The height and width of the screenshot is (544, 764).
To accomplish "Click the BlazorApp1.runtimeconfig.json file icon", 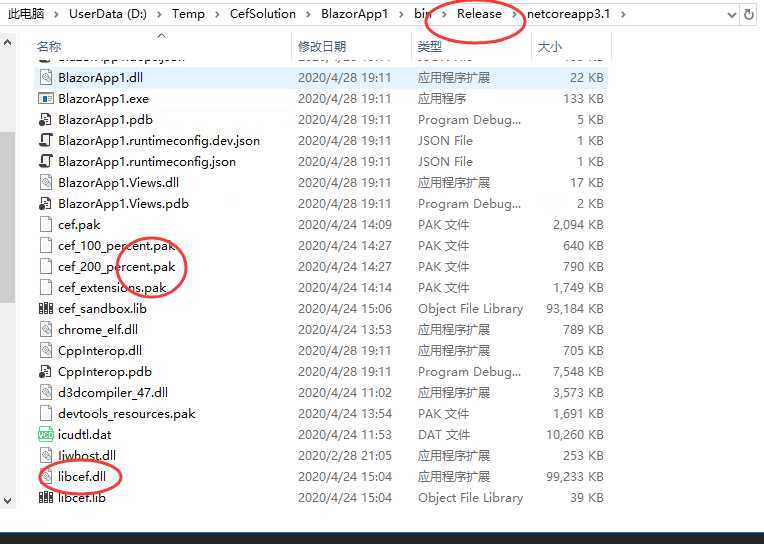I will 45,162.
